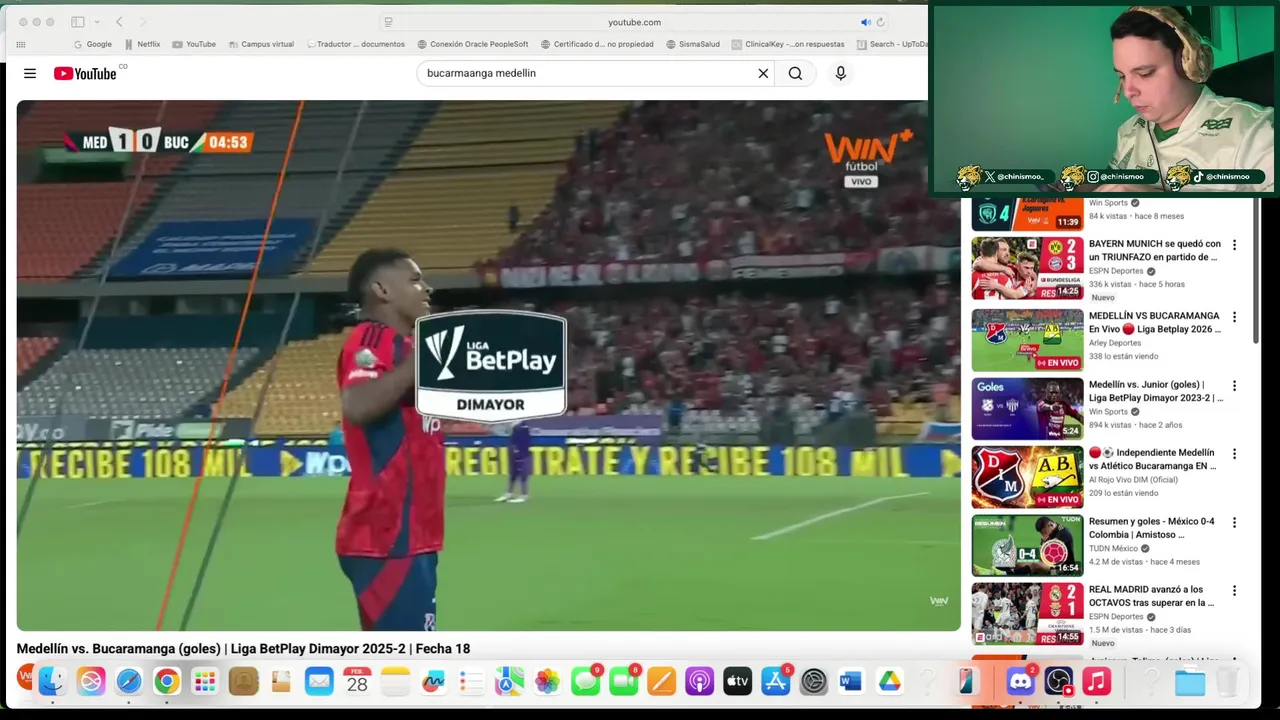
Task: Open Photos app in Dock
Action: coord(547,682)
